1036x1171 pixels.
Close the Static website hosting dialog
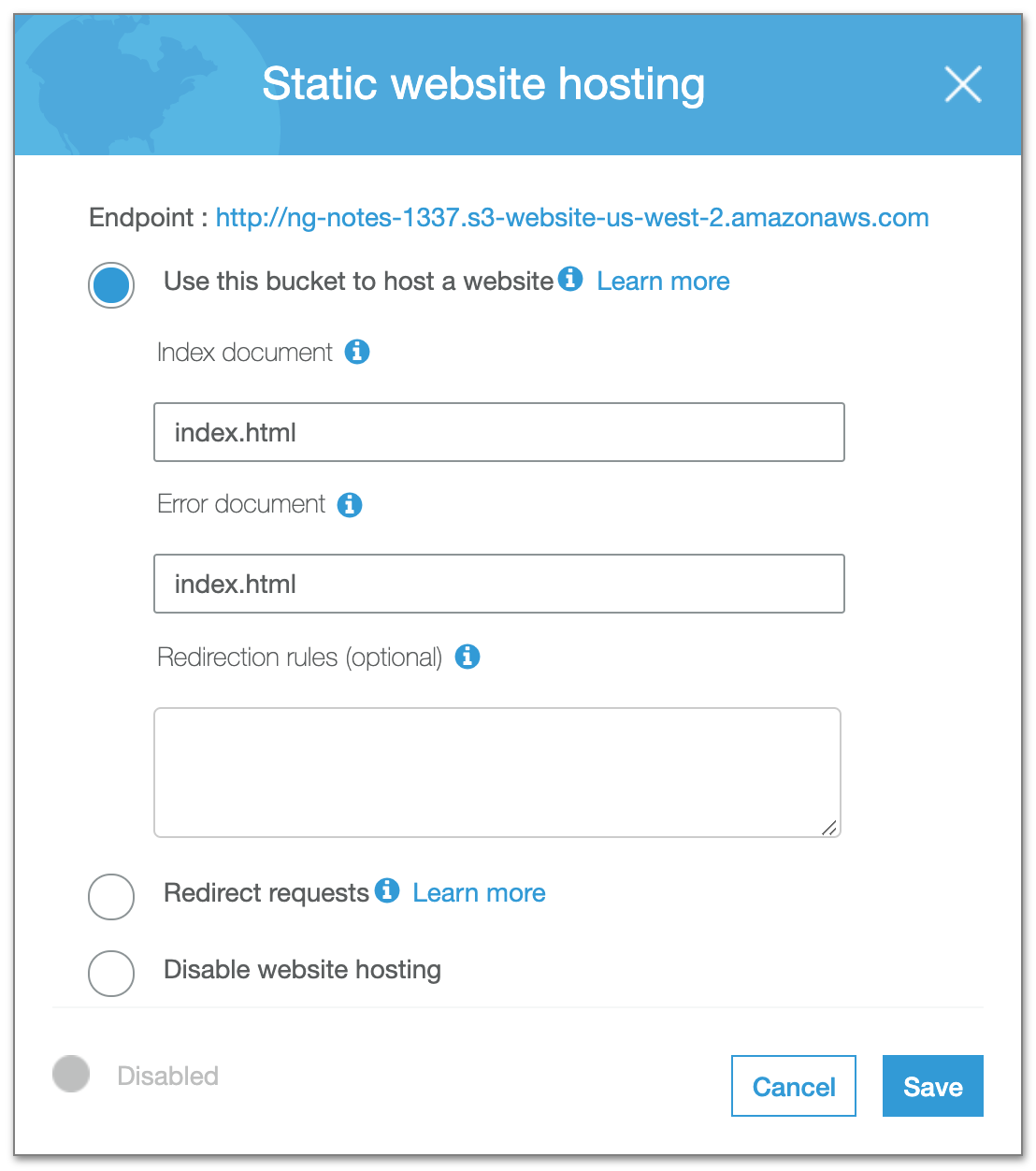pos(962,84)
